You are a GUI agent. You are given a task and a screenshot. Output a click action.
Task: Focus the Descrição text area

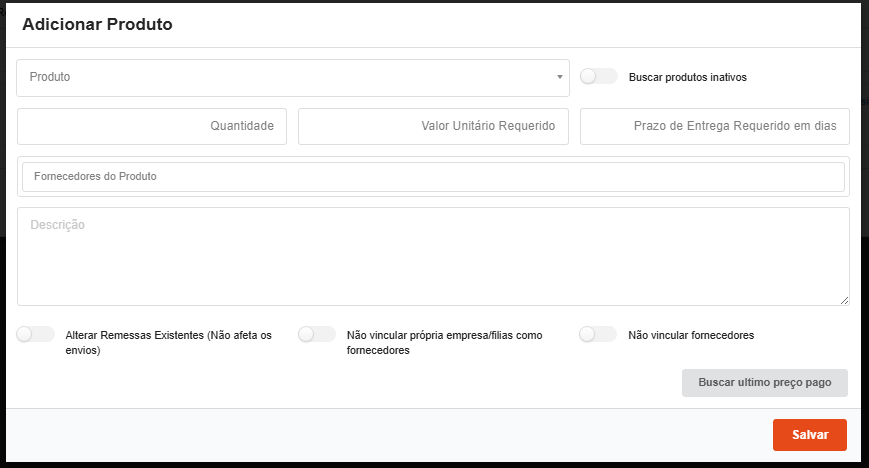point(433,256)
